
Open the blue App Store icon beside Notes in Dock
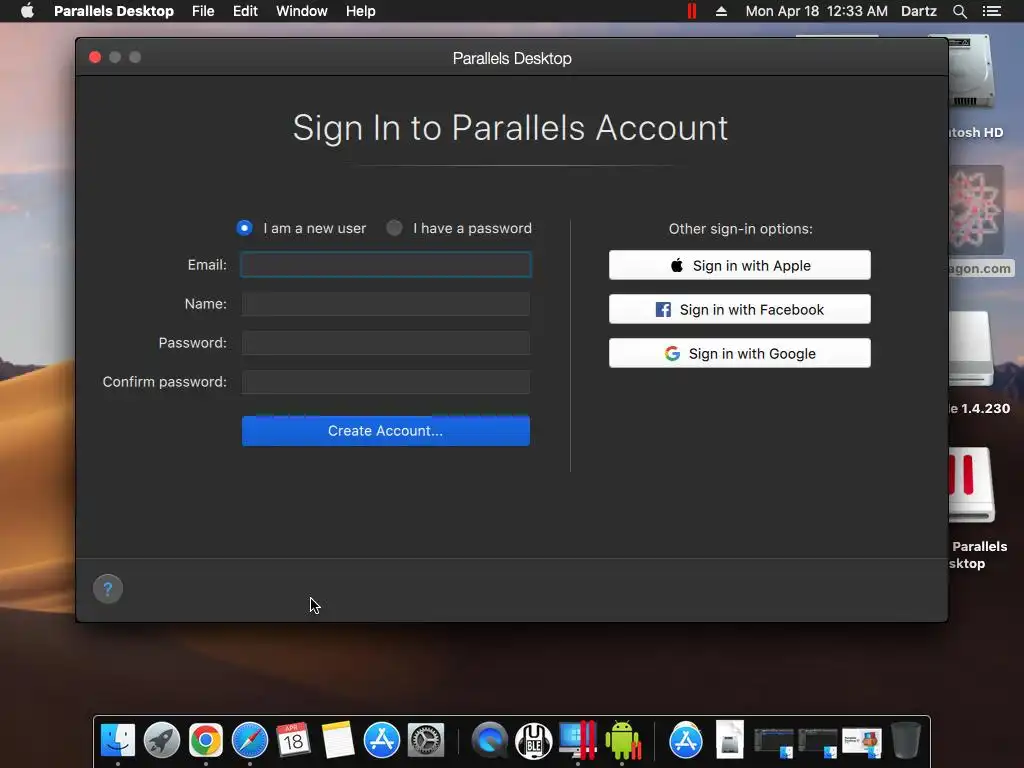coord(381,740)
